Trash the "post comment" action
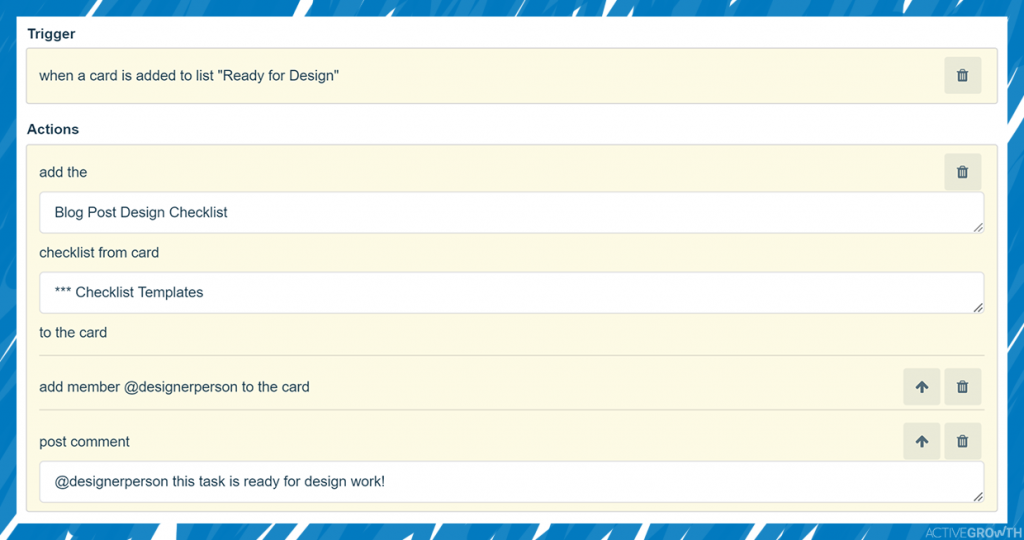This screenshot has width=1024, height=540. pyautogui.click(x=962, y=441)
